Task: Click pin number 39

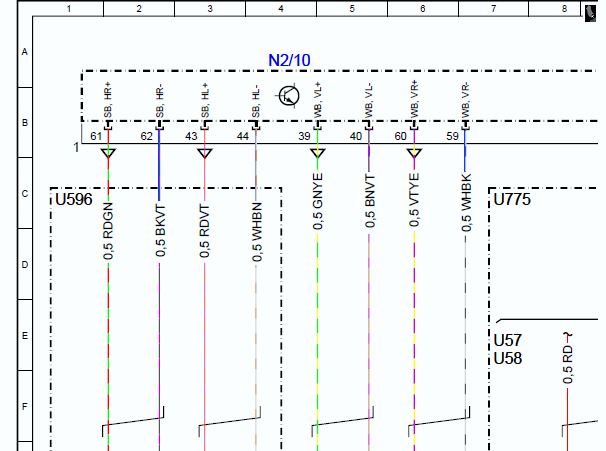Action: (305, 136)
